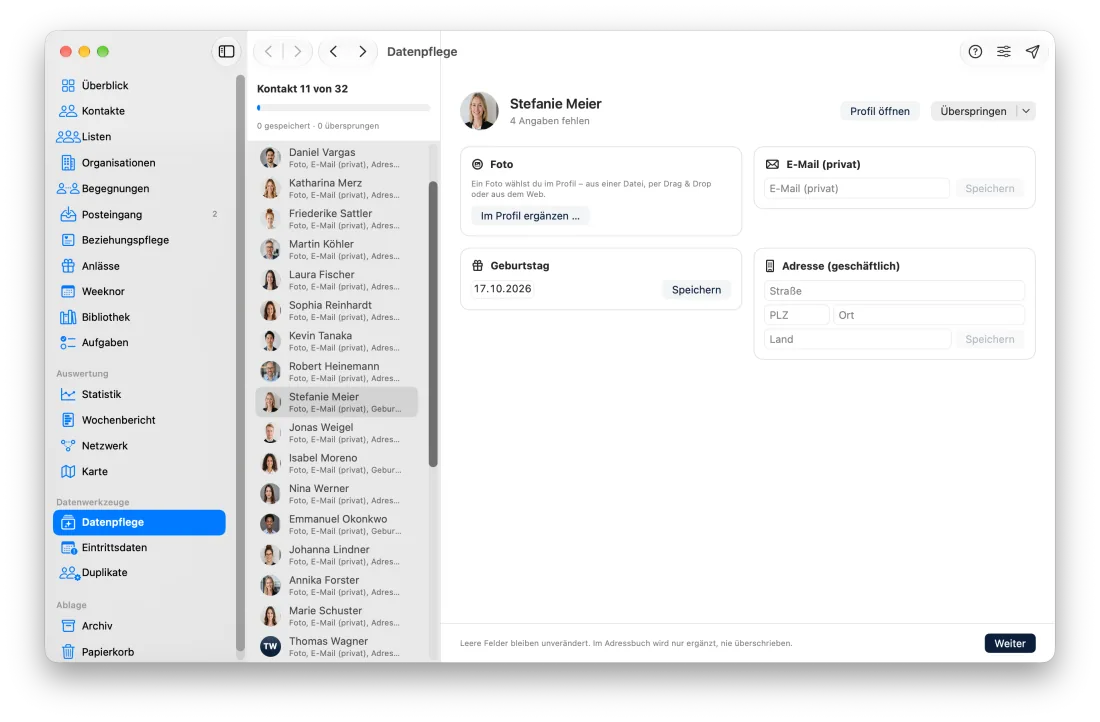Open the filter settings sliders icon
Screen dimensions: 1100x722
coord(1004,51)
